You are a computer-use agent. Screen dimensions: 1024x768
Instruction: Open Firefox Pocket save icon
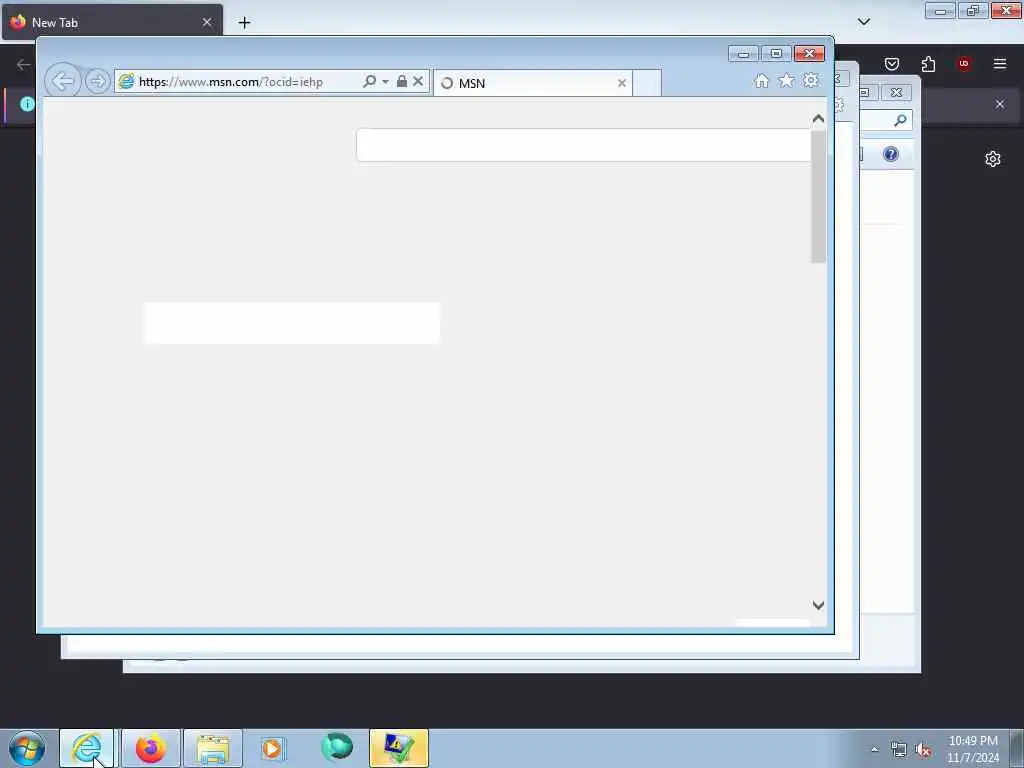point(892,63)
